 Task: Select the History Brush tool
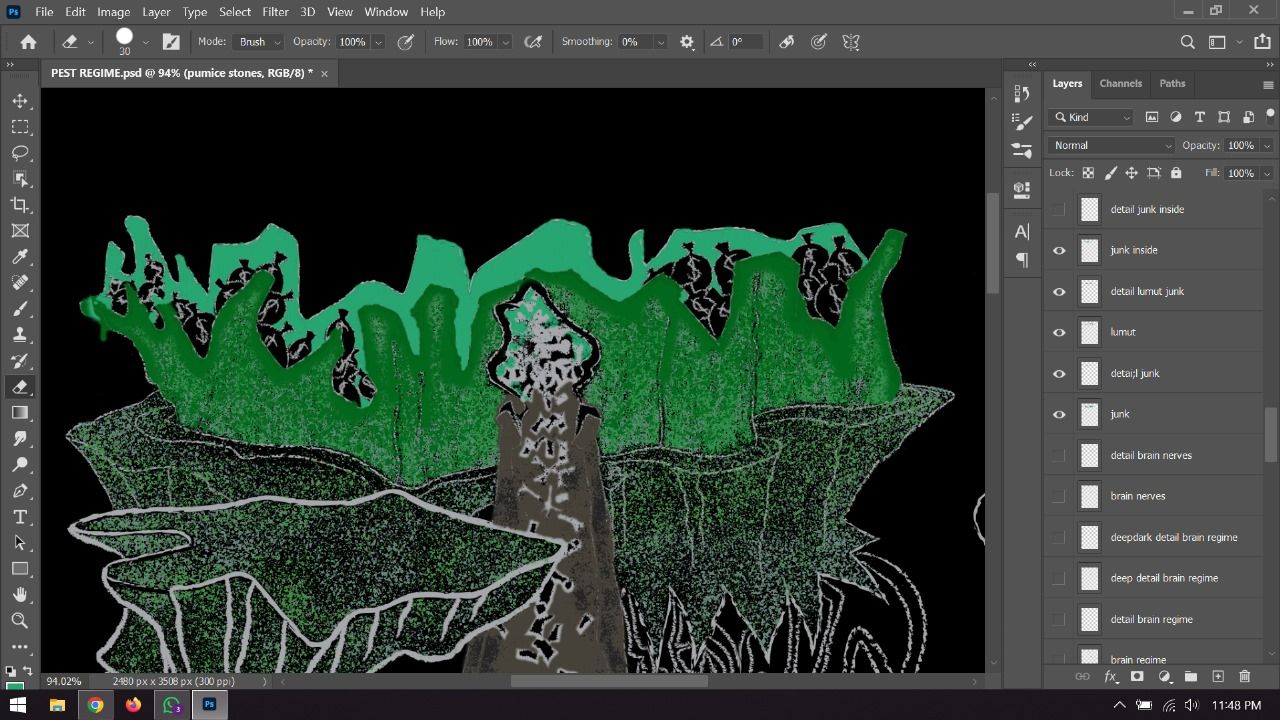tap(20, 361)
